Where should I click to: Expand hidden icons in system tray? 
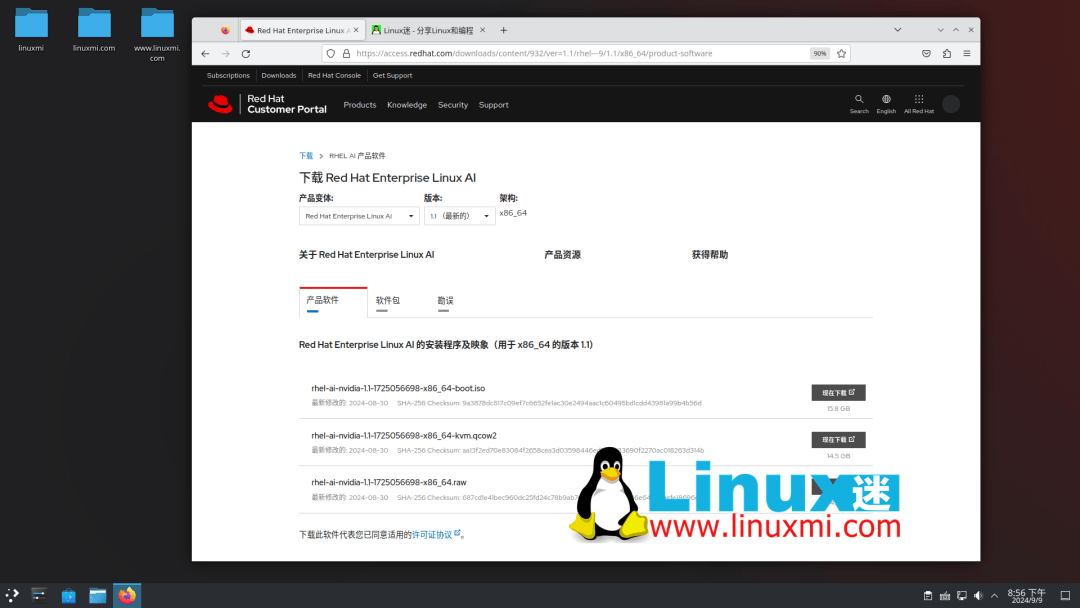[x=994, y=594]
